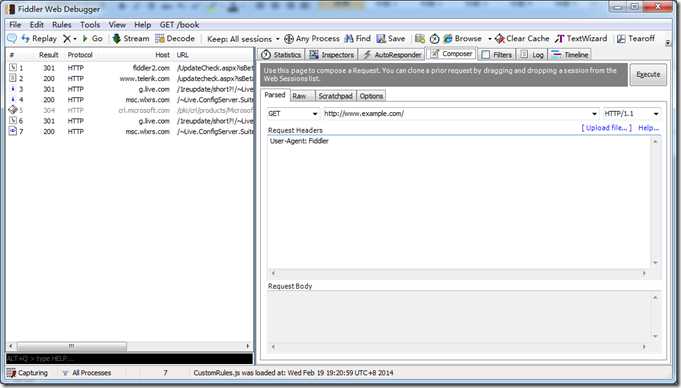Select session 6 g.live.com row

pyautogui.click(x=130, y=121)
